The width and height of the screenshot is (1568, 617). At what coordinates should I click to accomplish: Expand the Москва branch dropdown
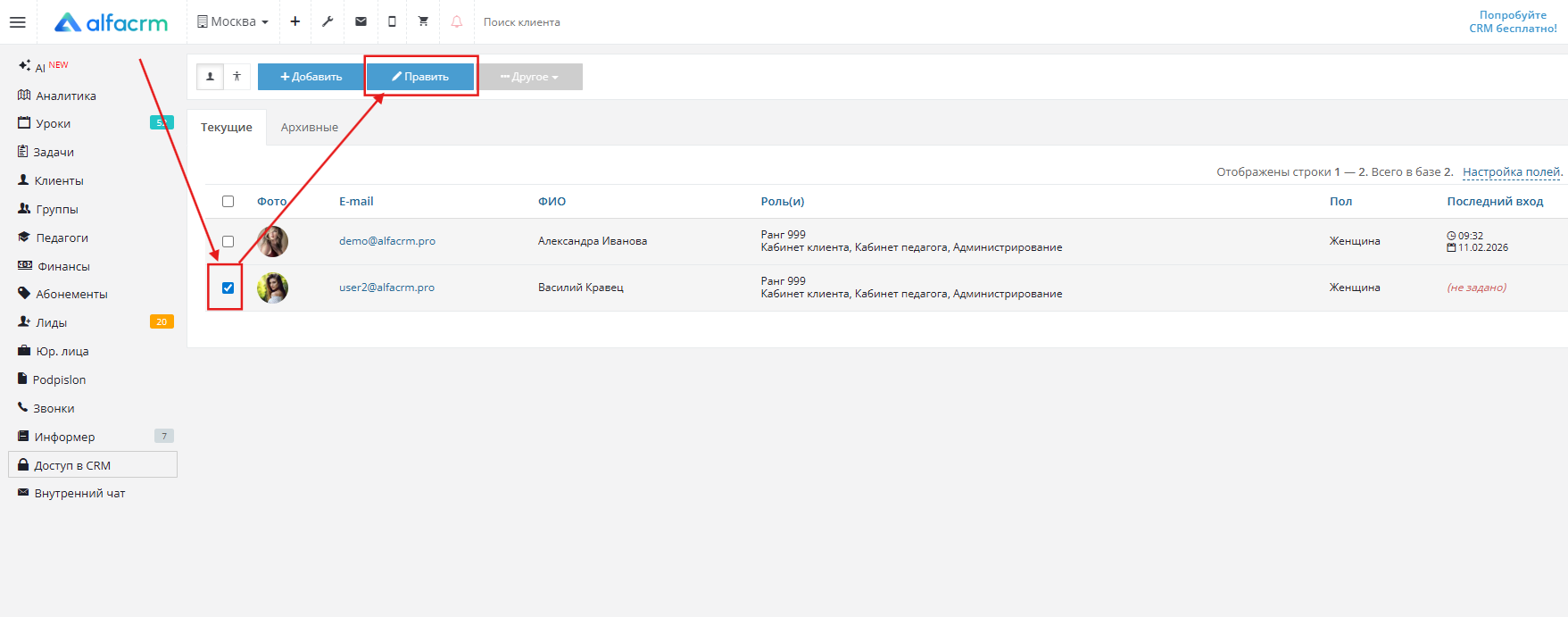(x=233, y=21)
